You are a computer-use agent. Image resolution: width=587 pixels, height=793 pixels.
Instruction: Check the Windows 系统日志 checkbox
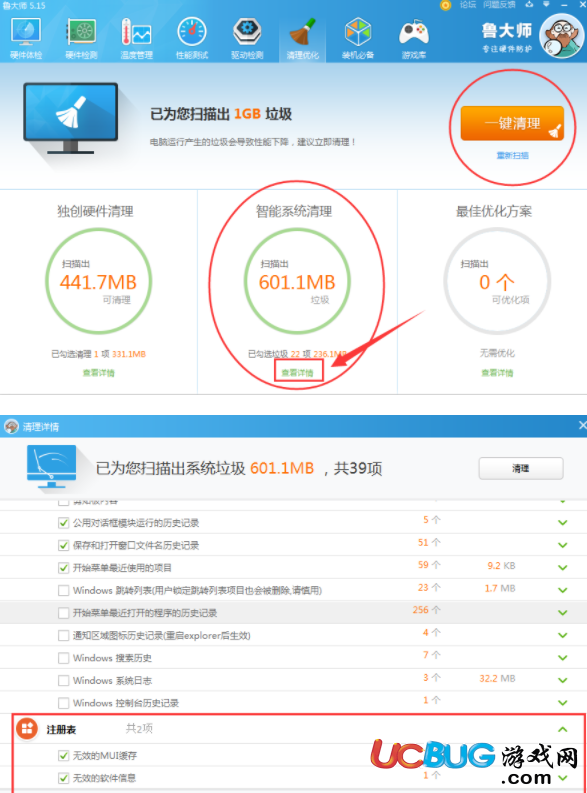coord(63,681)
